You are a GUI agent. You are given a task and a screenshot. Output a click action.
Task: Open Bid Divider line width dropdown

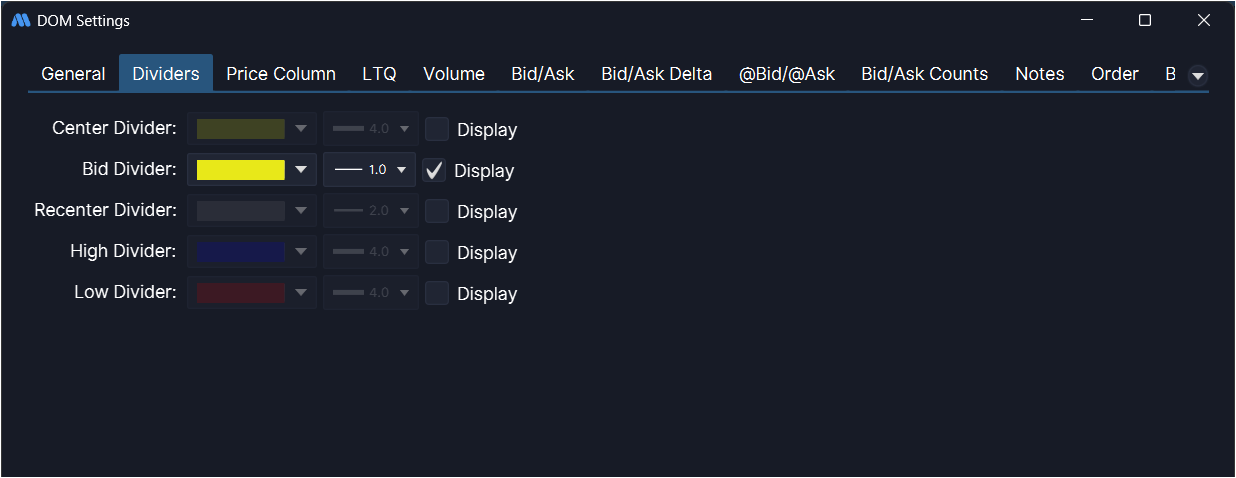coord(369,170)
